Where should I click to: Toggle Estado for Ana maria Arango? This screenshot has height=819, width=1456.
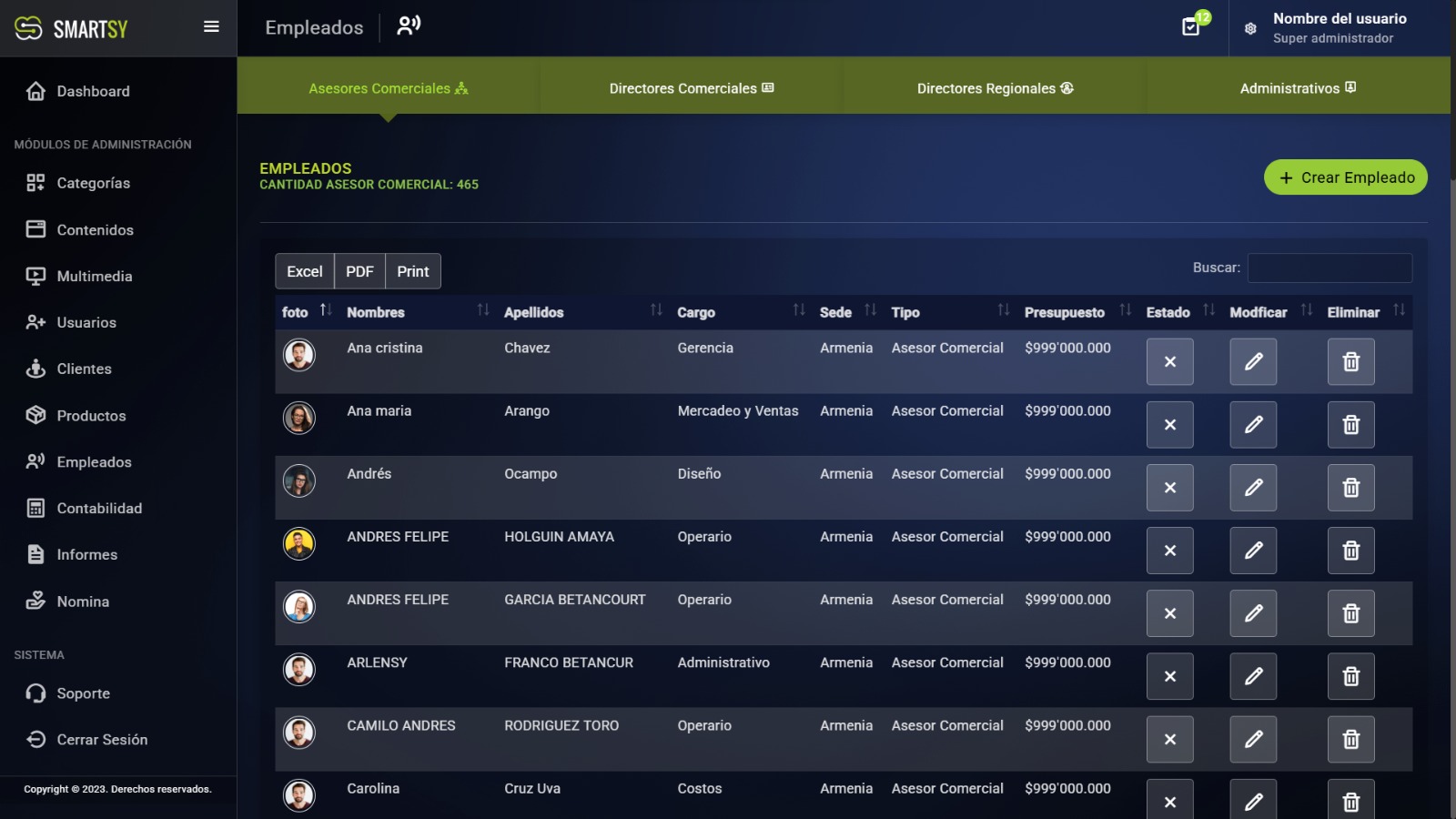pyautogui.click(x=1169, y=425)
